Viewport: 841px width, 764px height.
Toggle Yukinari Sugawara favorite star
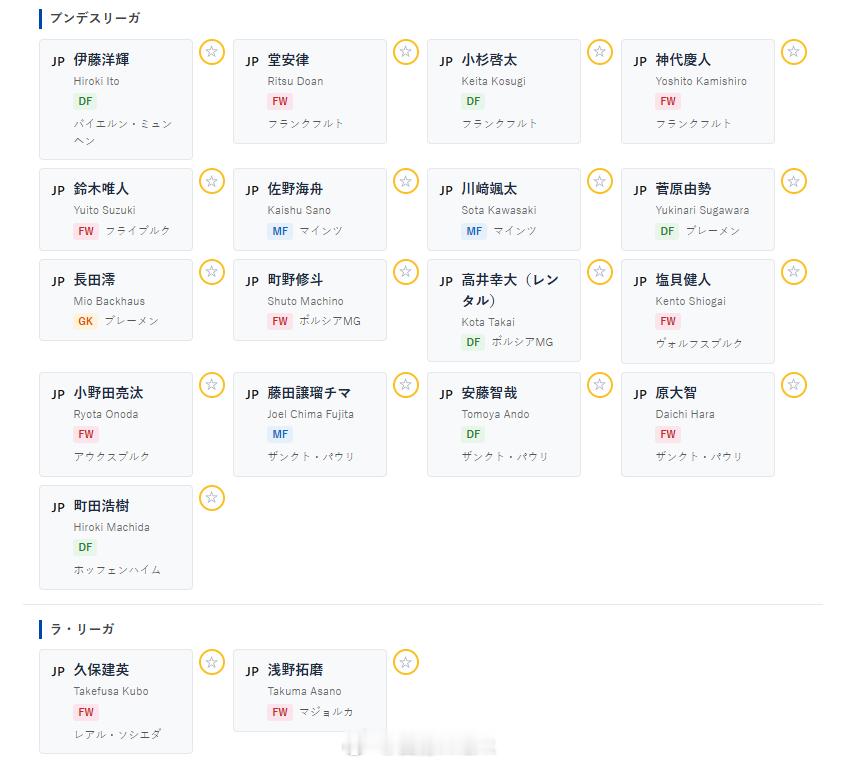pos(794,181)
